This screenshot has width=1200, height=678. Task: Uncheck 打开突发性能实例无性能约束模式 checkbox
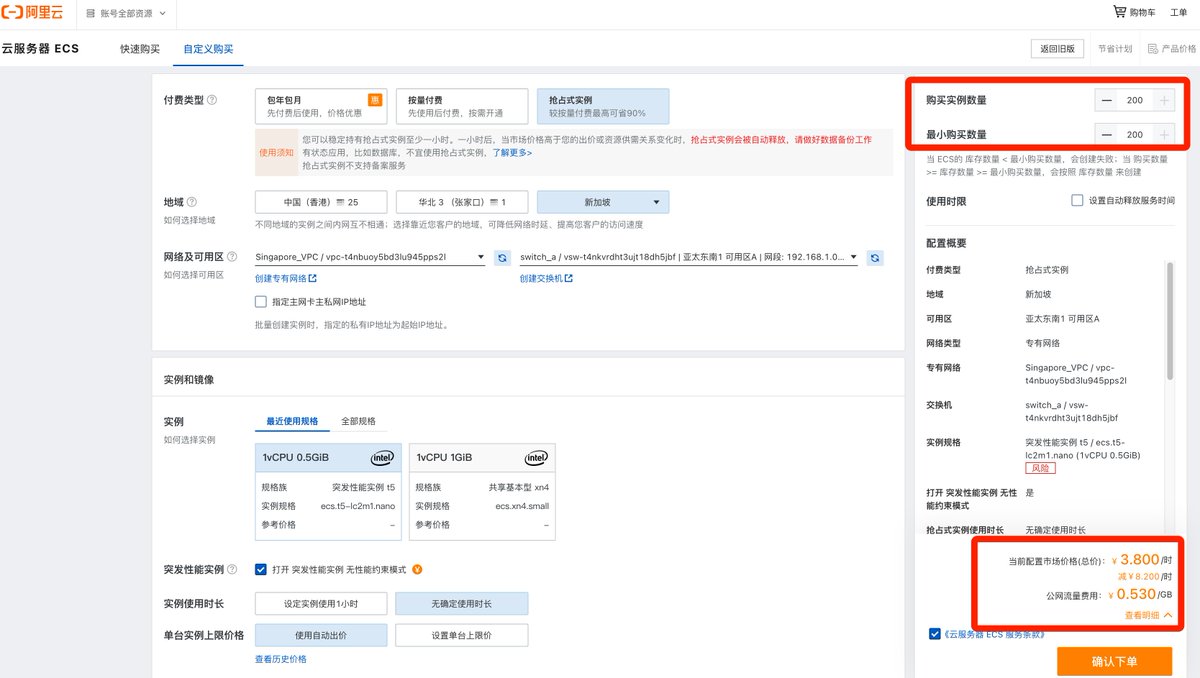261,569
